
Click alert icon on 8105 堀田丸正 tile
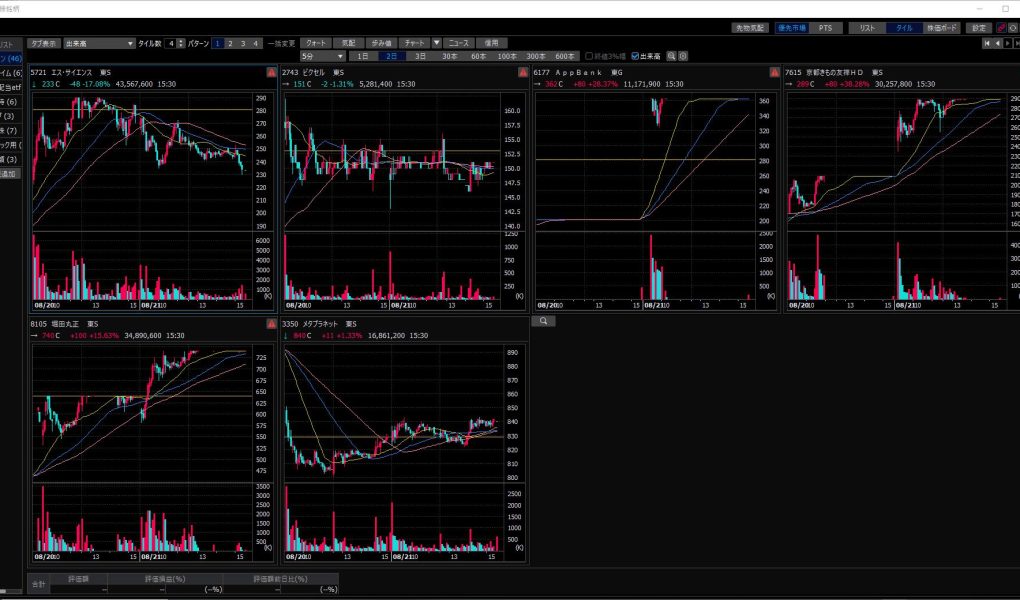271,325
